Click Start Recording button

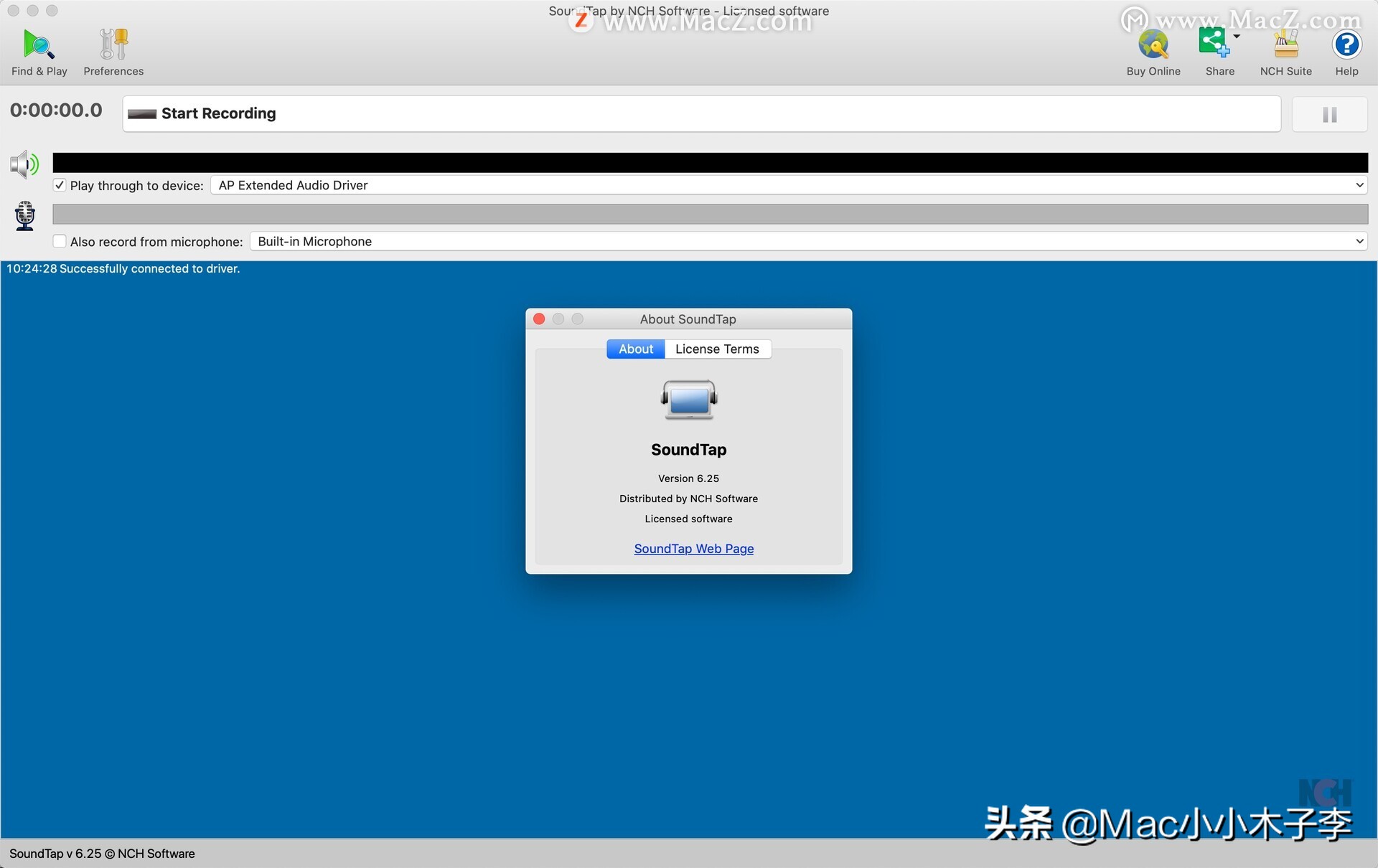700,112
